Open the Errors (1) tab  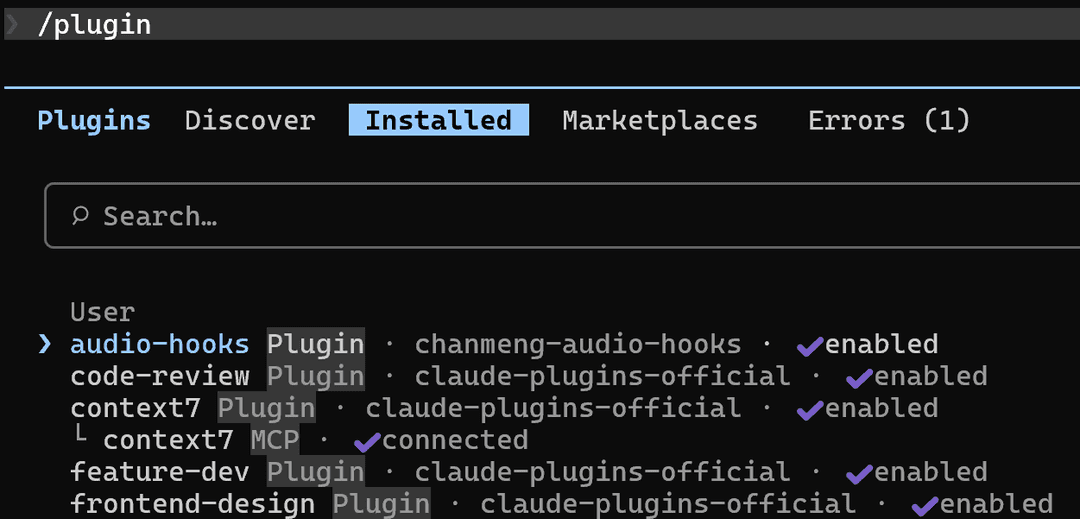[x=889, y=120]
